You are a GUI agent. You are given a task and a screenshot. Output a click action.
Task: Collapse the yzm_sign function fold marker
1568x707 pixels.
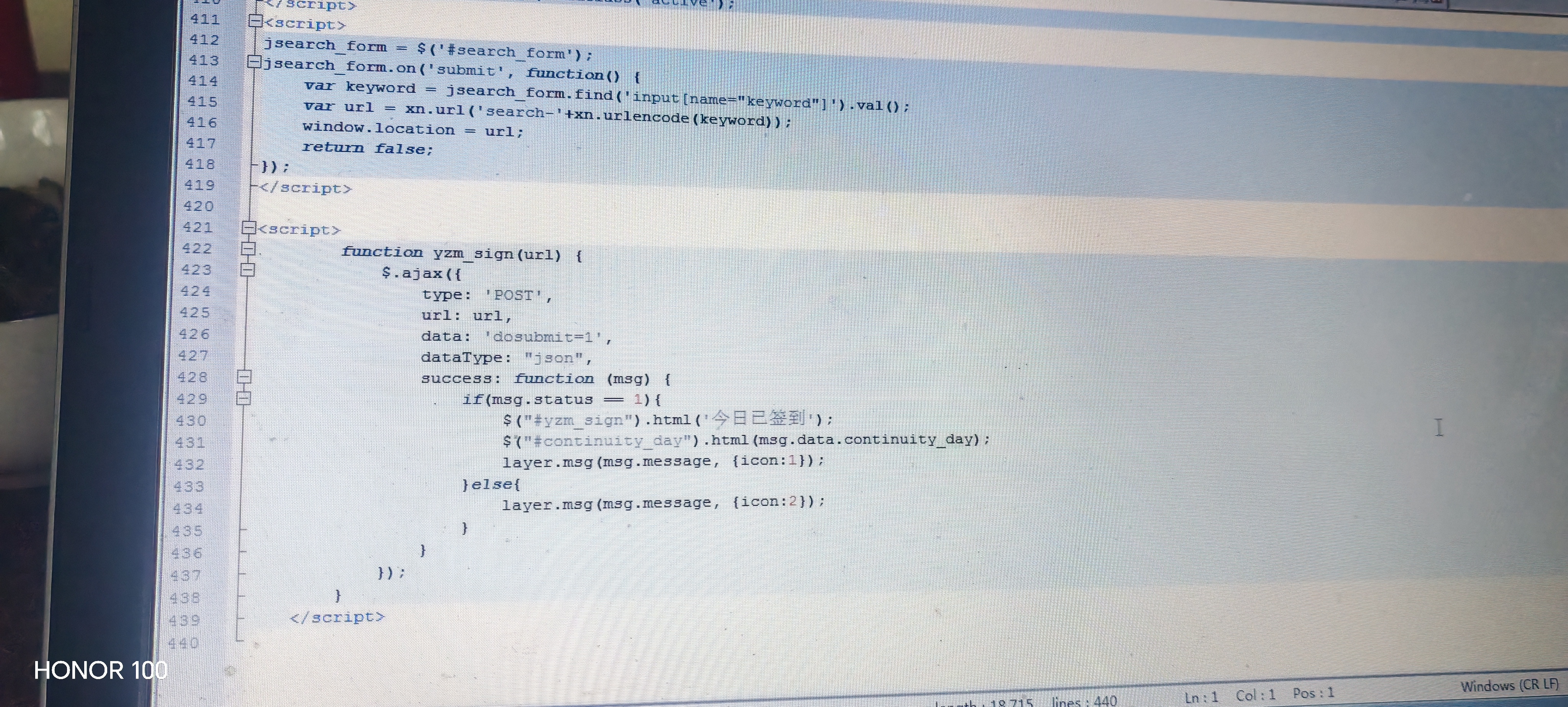(248, 249)
